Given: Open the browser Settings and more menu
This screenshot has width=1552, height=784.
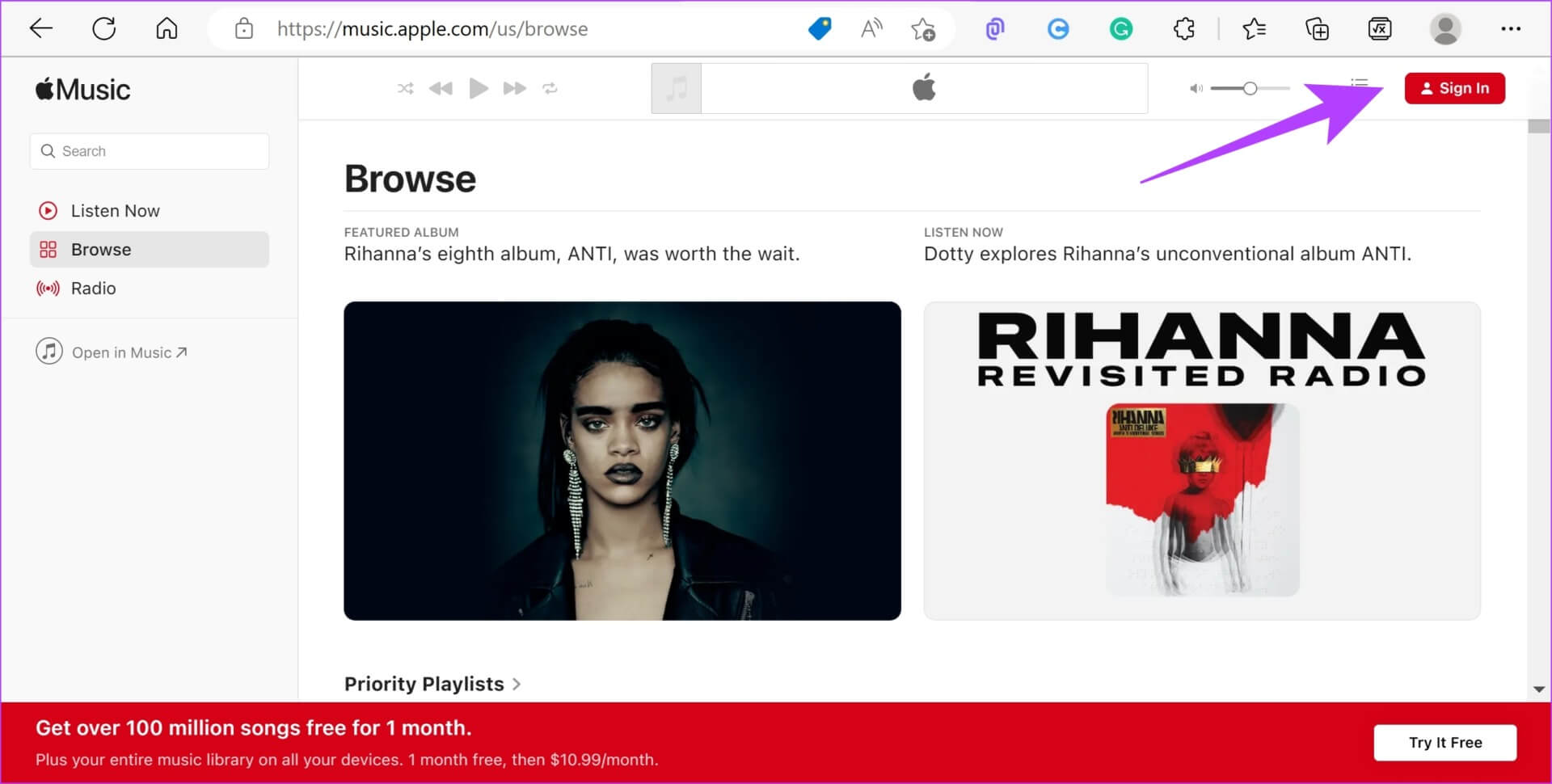Looking at the screenshot, I should click(x=1511, y=29).
